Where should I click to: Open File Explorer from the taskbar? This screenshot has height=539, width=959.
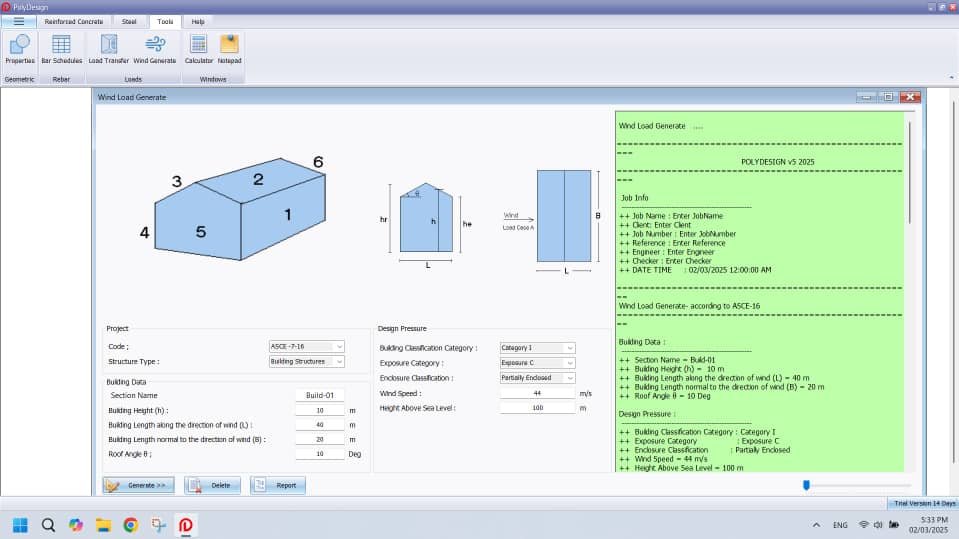(103, 525)
